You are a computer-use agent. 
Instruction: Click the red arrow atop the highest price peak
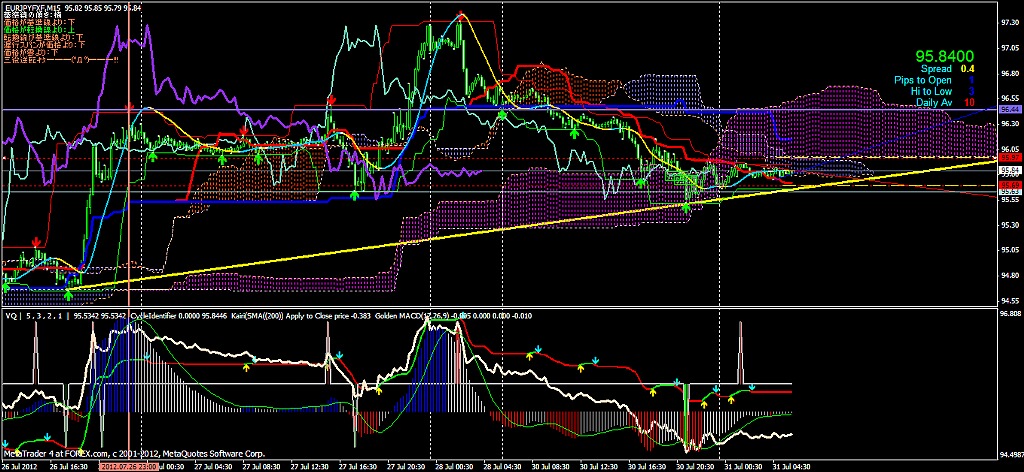460,14
